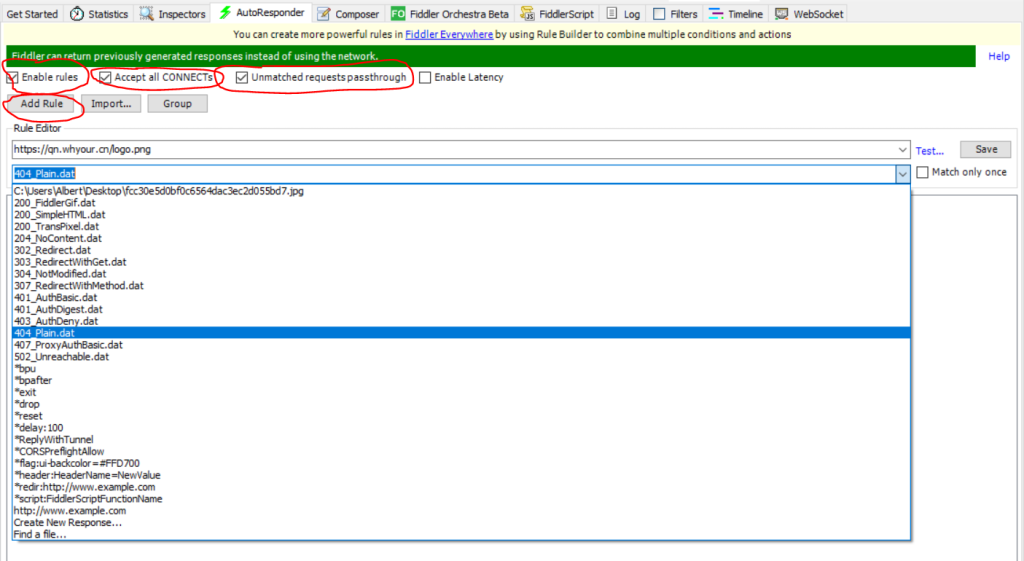
Task: Uncheck the Enable rules checkbox
Action: click(x=13, y=77)
